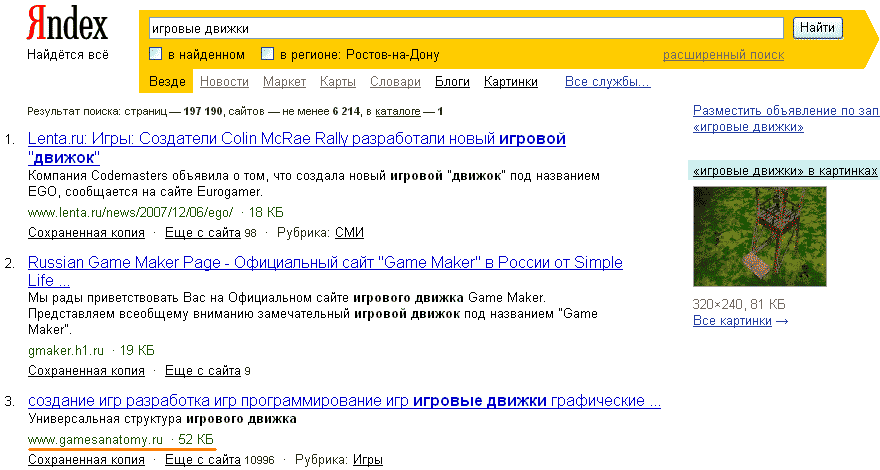This screenshot has width=880, height=470.
Task: Go to the Блоги tab
Action: coord(452,82)
